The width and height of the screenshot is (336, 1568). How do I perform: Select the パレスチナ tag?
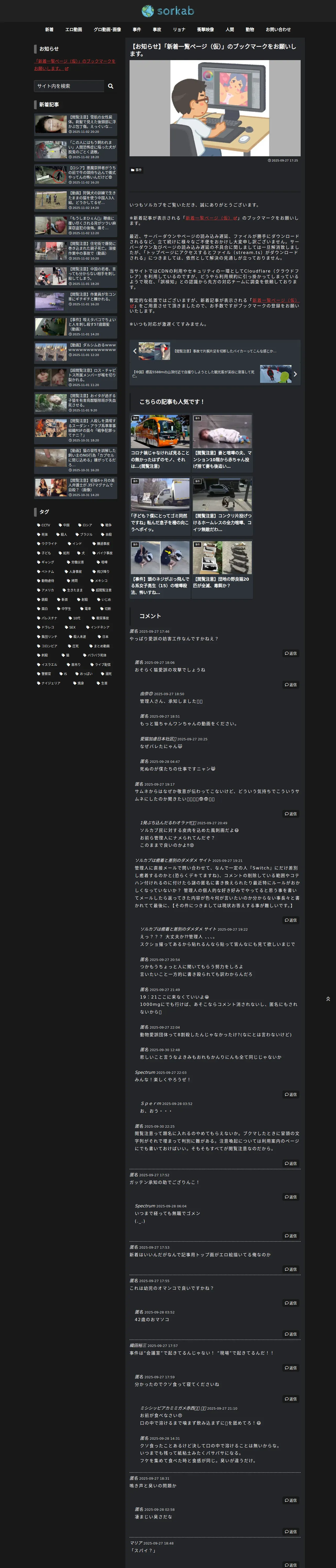[47, 618]
